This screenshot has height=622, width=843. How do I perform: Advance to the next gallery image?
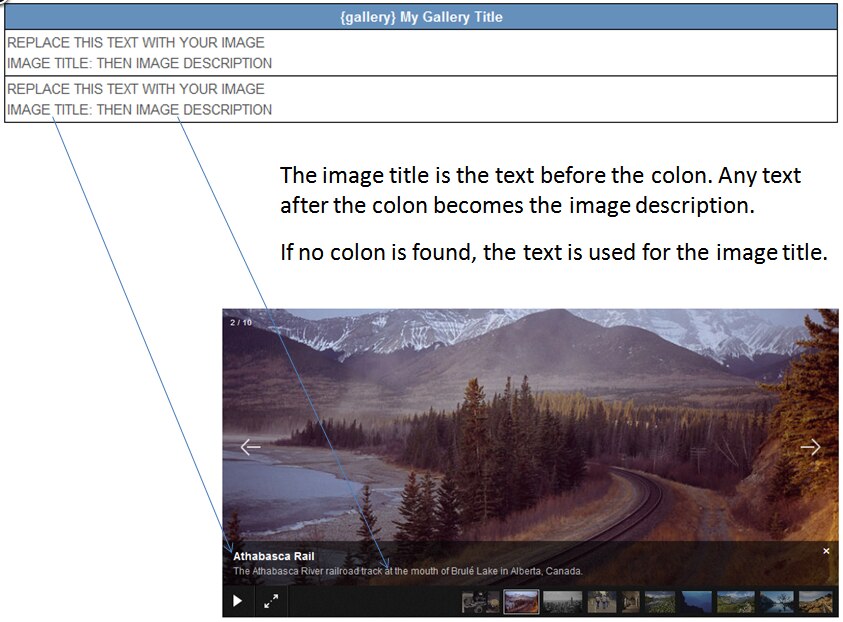click(810, 447)
